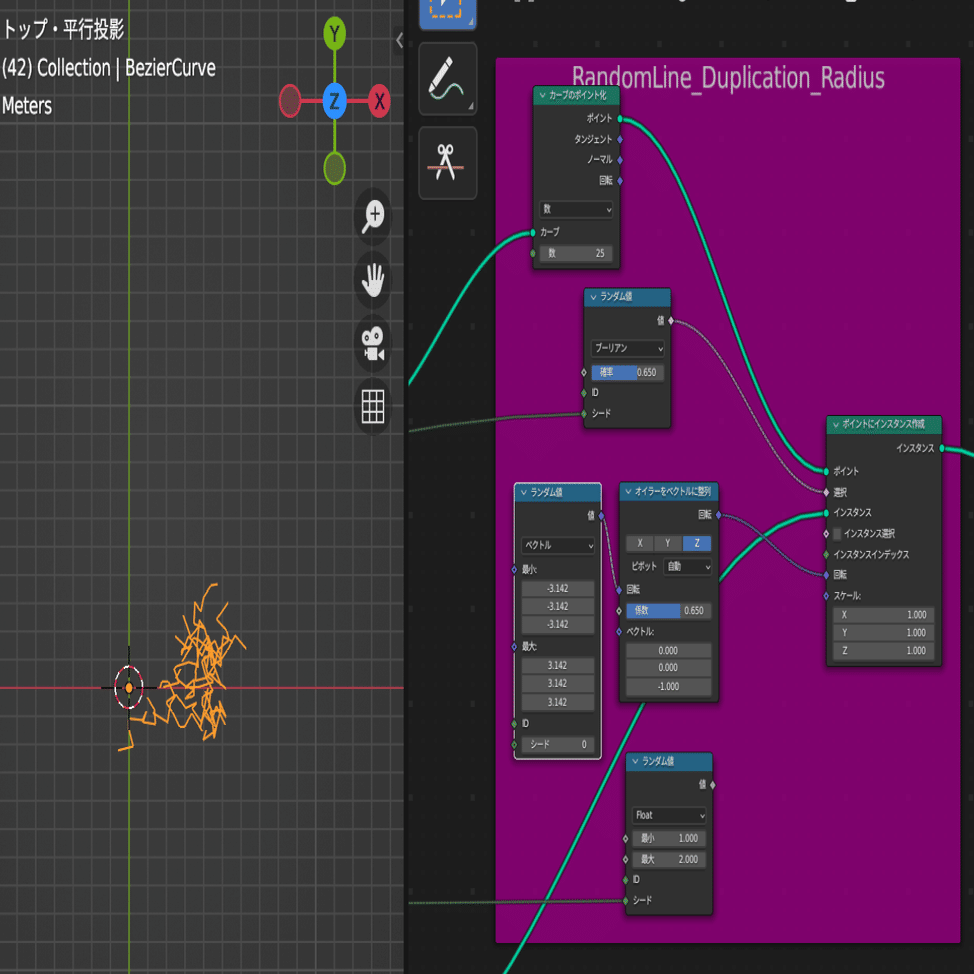Click the 確率 0.650 slider

click(x=627, y=373)
